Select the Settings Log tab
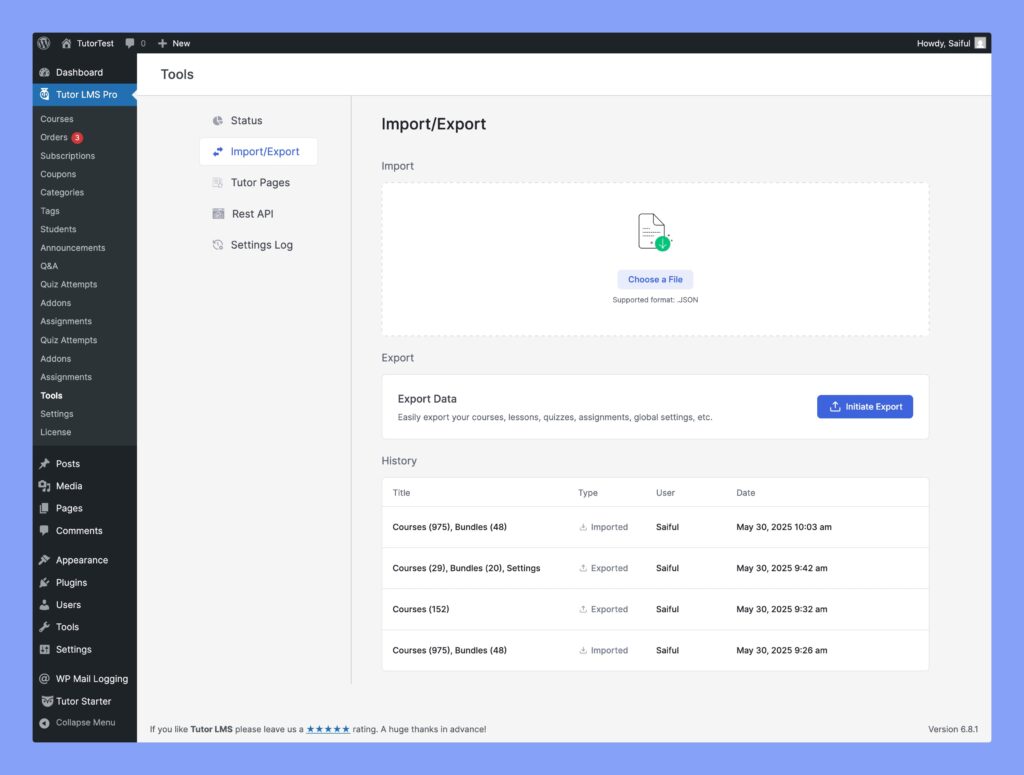Viewport: 1024px width, 775px height. pos(259,245)
